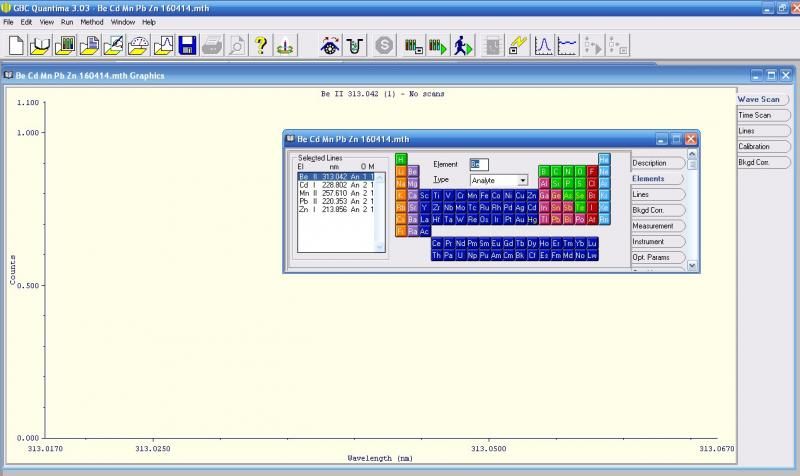Open Bkgd Corr. tab in Graphics window
Viewport: 800px width, 476px height.
763,162
